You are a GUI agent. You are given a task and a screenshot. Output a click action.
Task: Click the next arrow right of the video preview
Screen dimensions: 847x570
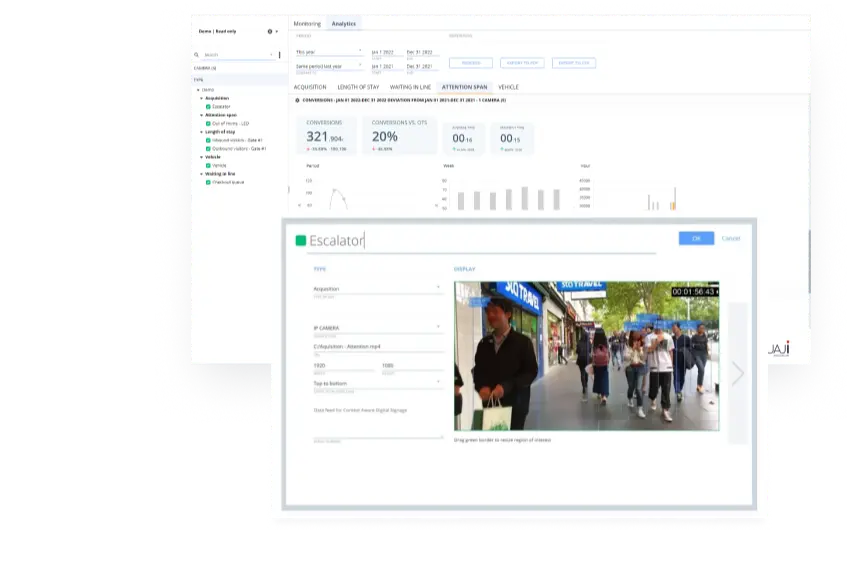tap(737, 373)
